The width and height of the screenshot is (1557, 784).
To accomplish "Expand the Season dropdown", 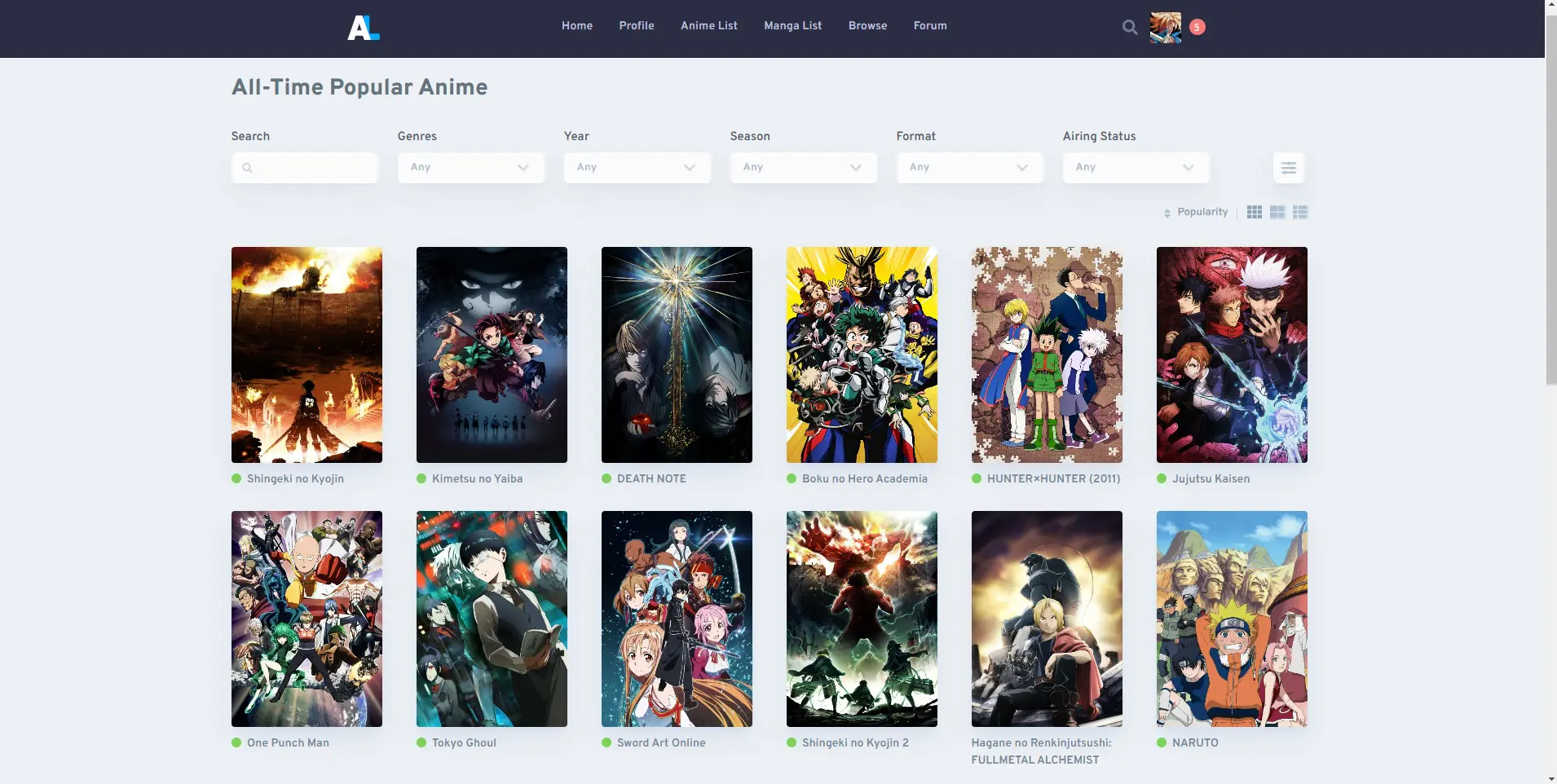I will tap(804, 167).
